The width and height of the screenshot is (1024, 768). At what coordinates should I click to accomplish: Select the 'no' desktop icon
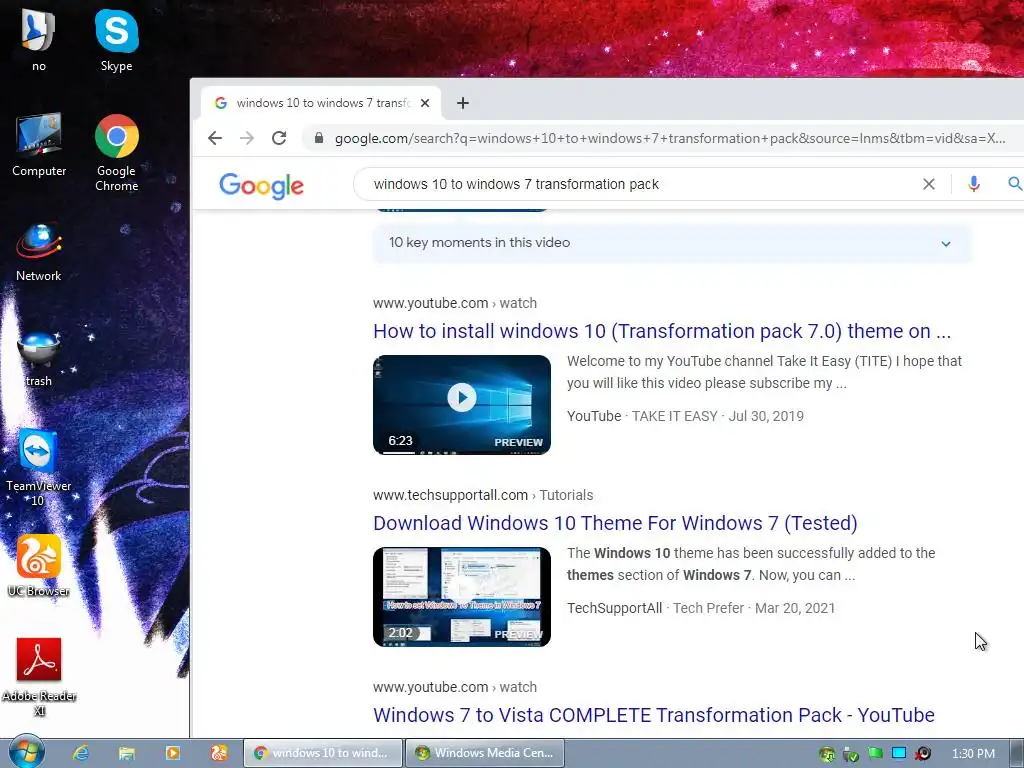point(39,40)
